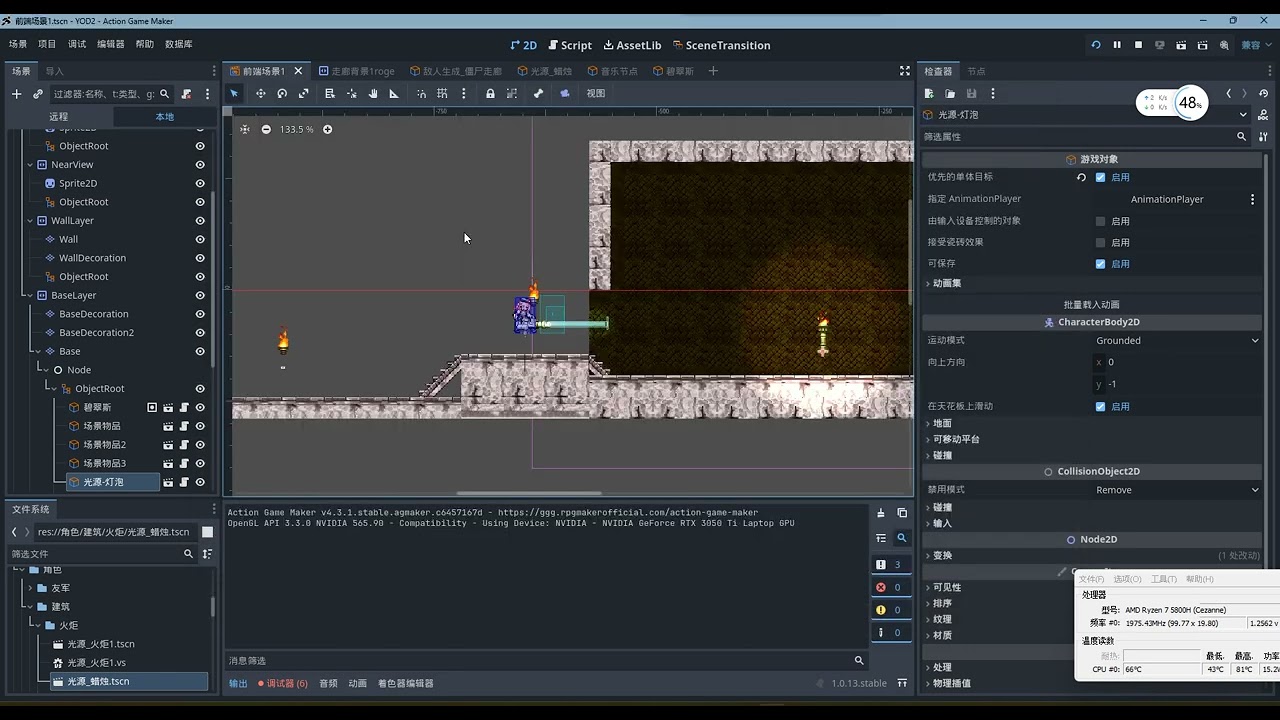This screenshot has width=1280, height=720.
Task: Enable 由输入设备控制的对象 checkbox
Action: point(1100,221)
